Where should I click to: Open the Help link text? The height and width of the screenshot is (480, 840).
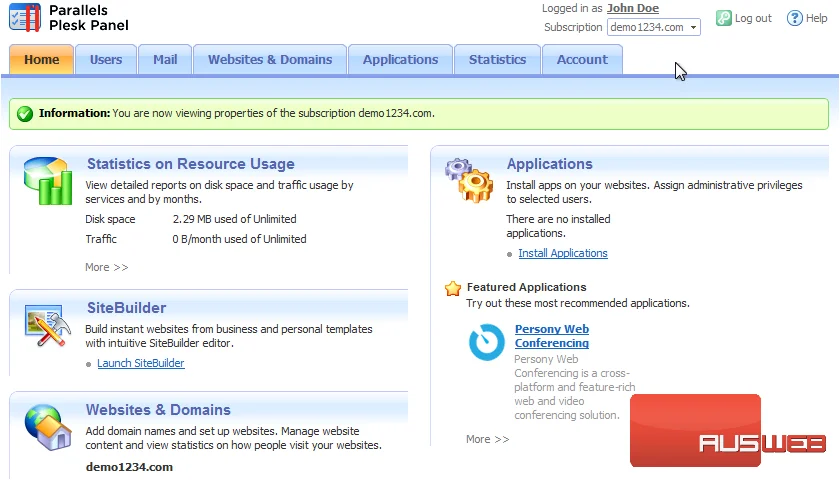point(816,18)
